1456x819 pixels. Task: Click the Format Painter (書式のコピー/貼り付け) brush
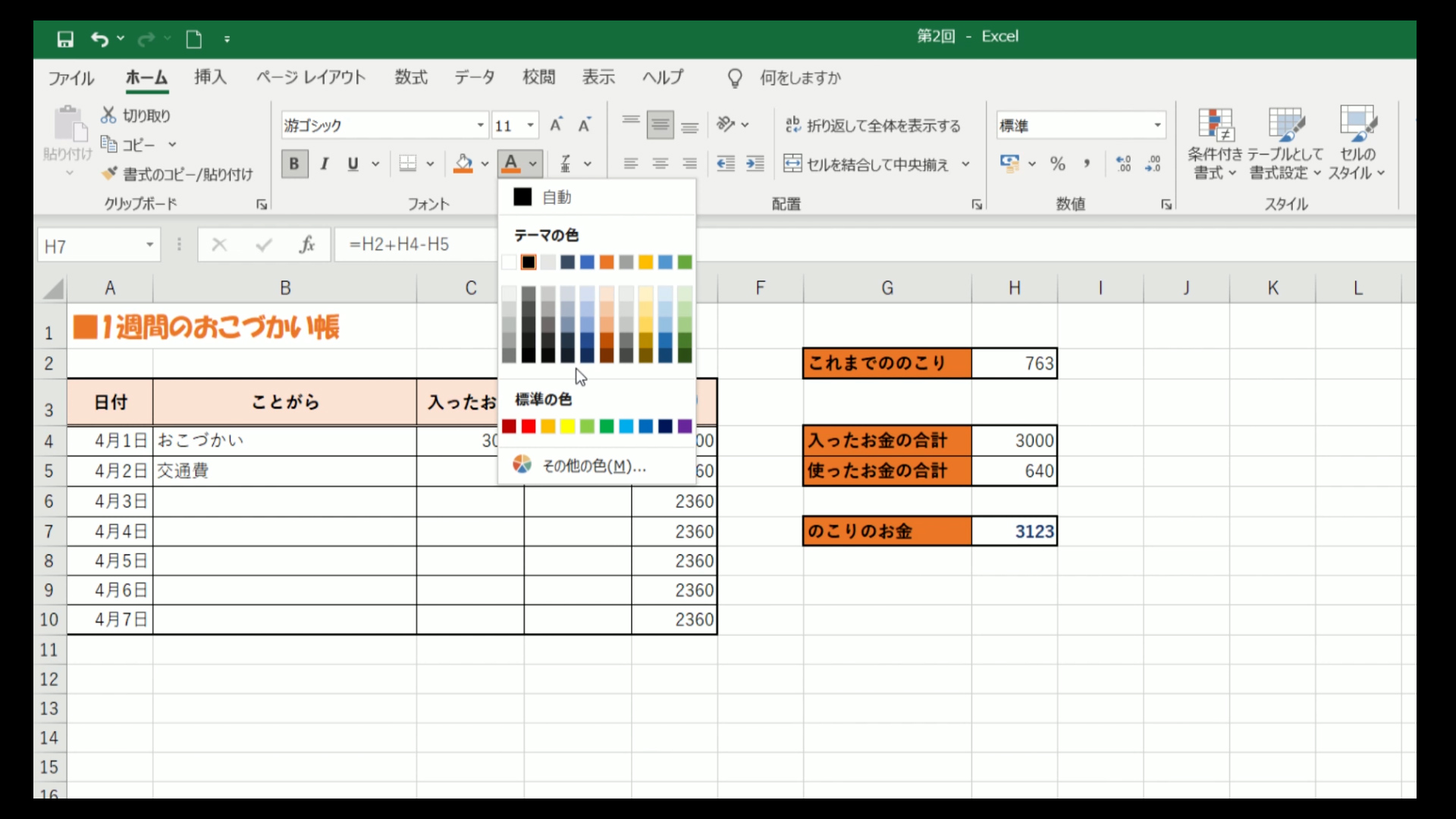coord(177,174)
